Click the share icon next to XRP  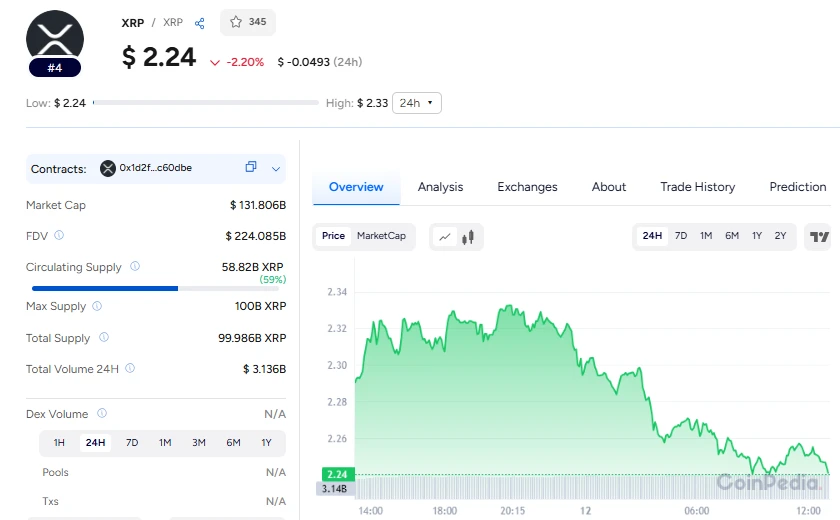point(200,23)
